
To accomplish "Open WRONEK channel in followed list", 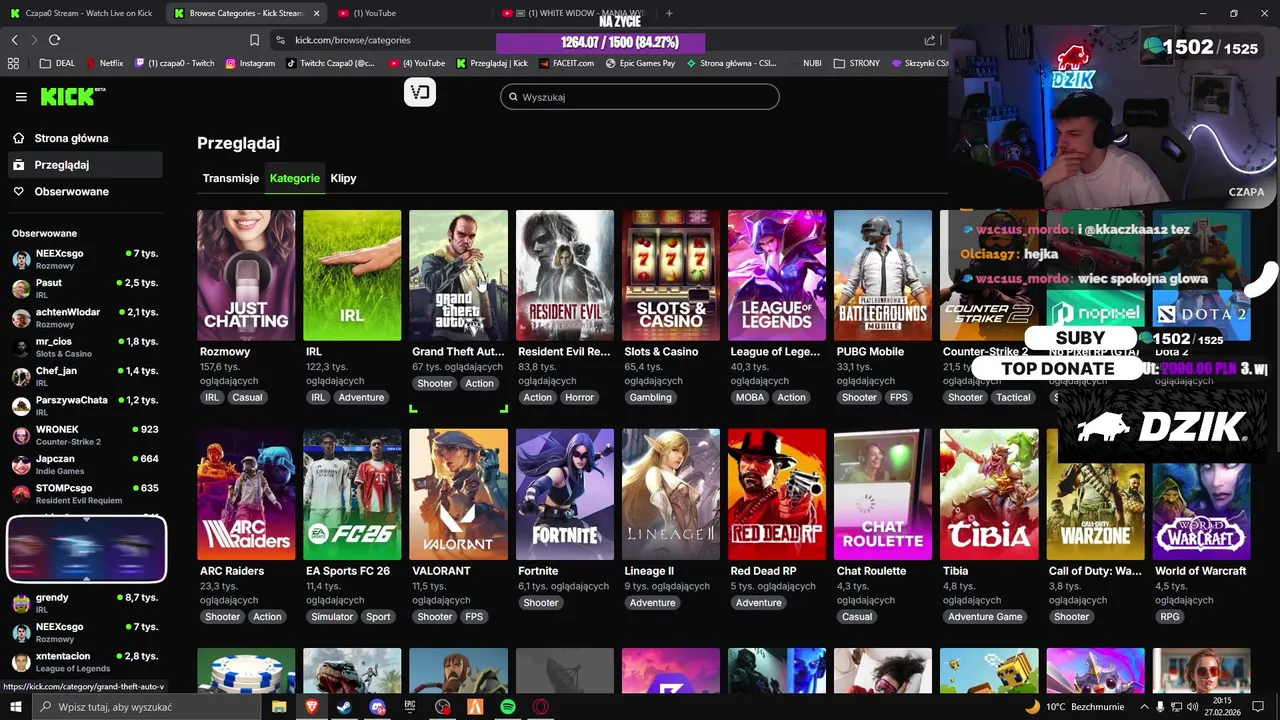I will pyautogui.click(x=85, y=435).
